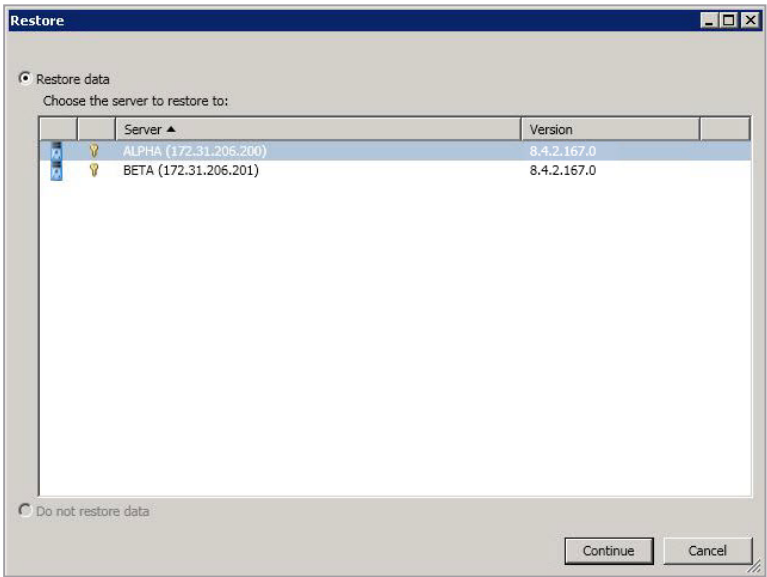Click the server icon in the BETA row
Viewport: 767px width, 577px height.
tap(56, 171)
